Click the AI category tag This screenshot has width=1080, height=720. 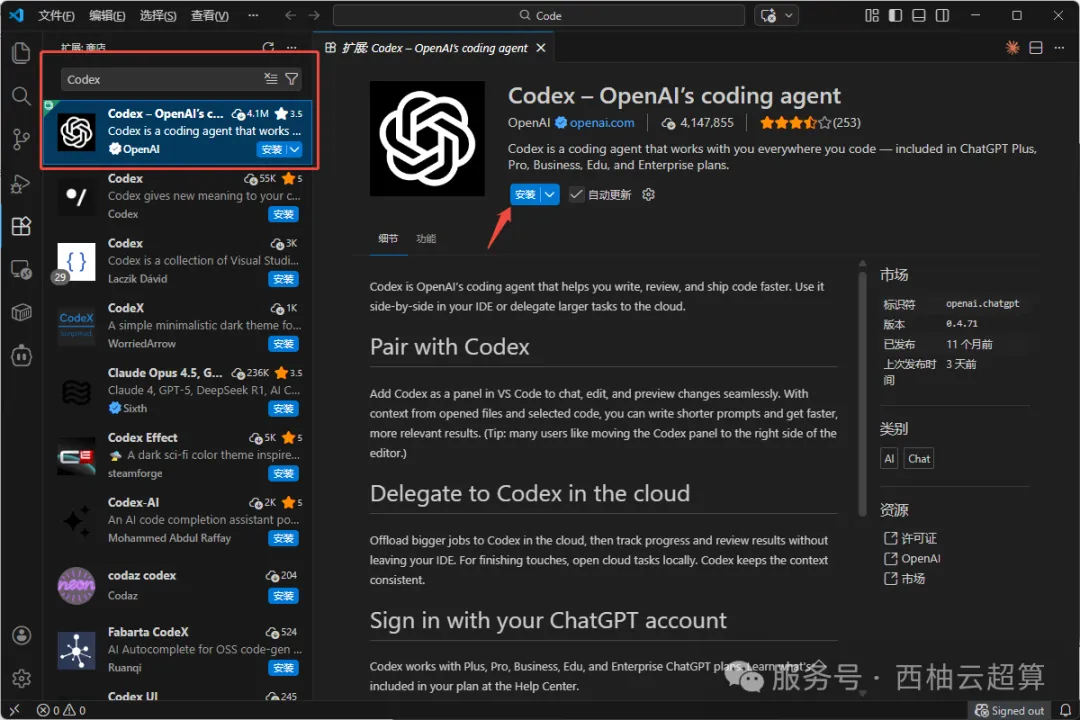pos(889,459)
